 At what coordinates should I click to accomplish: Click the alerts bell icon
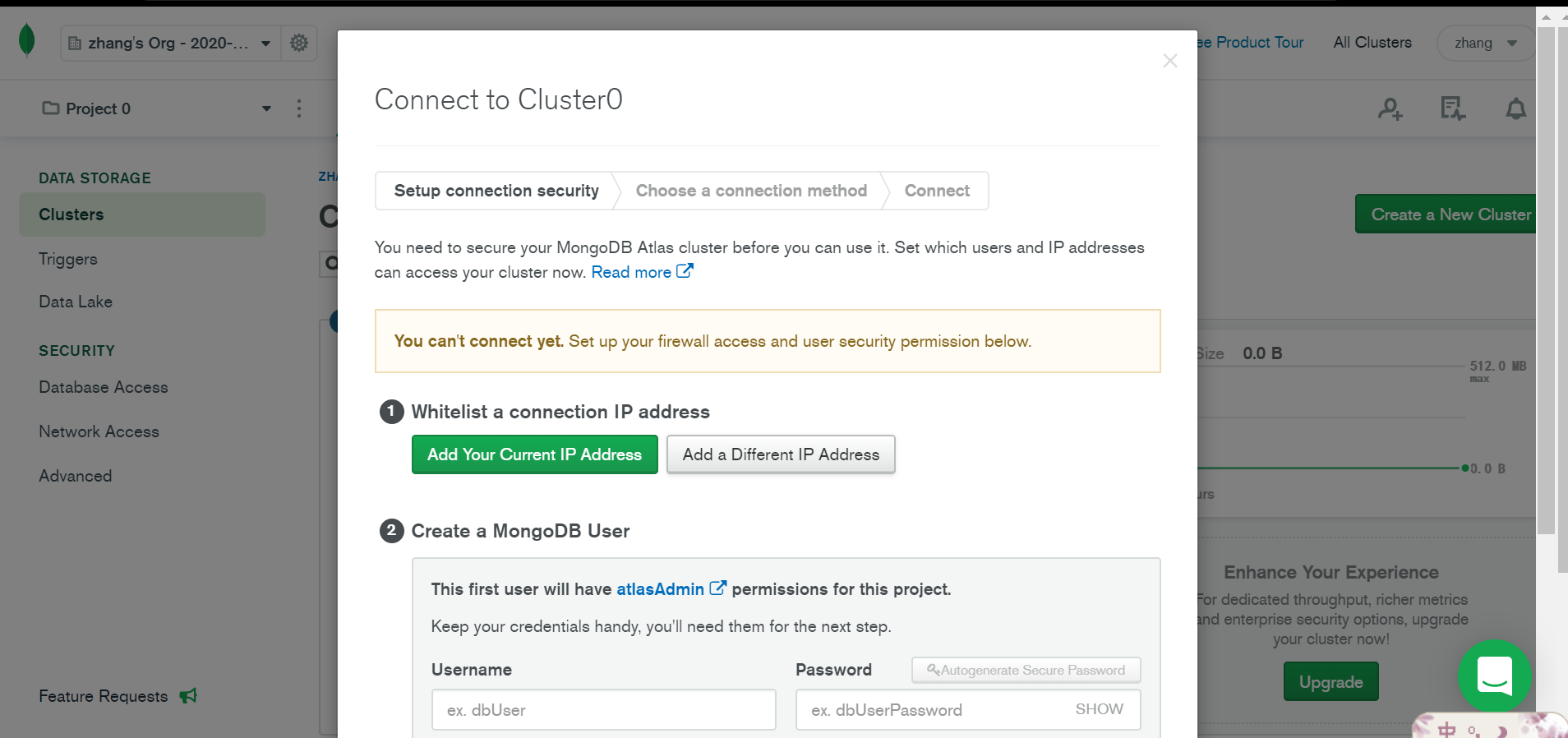pyautogui.click(x=1515, y=108)
